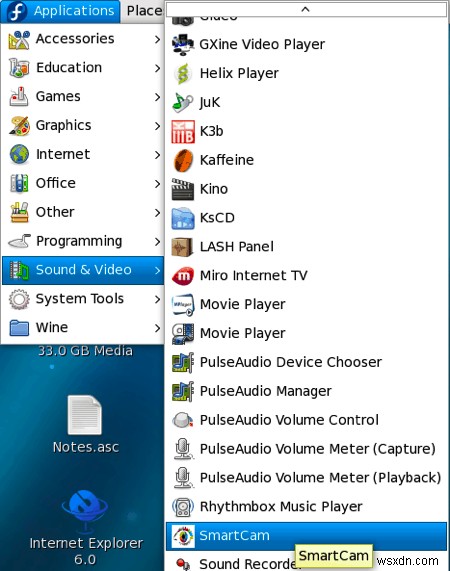This screenshot has width=450, height=571.
Task: Click the Graphics palette icon
Action: 19,126
